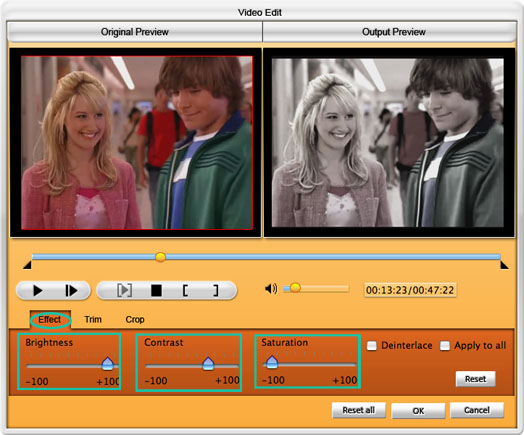Click the Reset button in the effect panel
This screenshot has height=435, width=524.
[476, 379]
